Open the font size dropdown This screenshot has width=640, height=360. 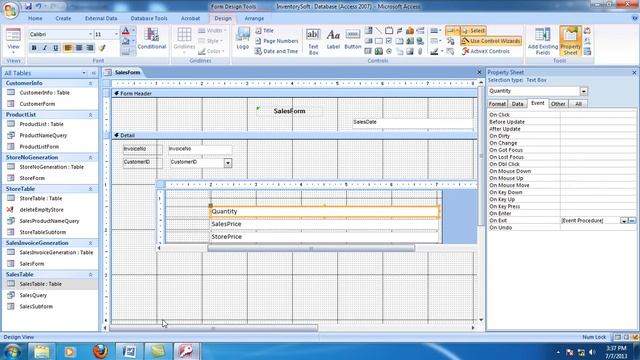[116, 34]
